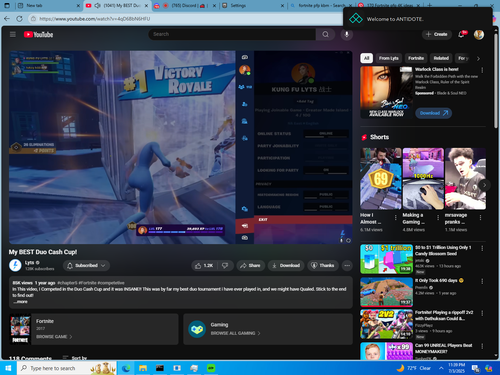Like the video with thumbs up

pos(204,265)
